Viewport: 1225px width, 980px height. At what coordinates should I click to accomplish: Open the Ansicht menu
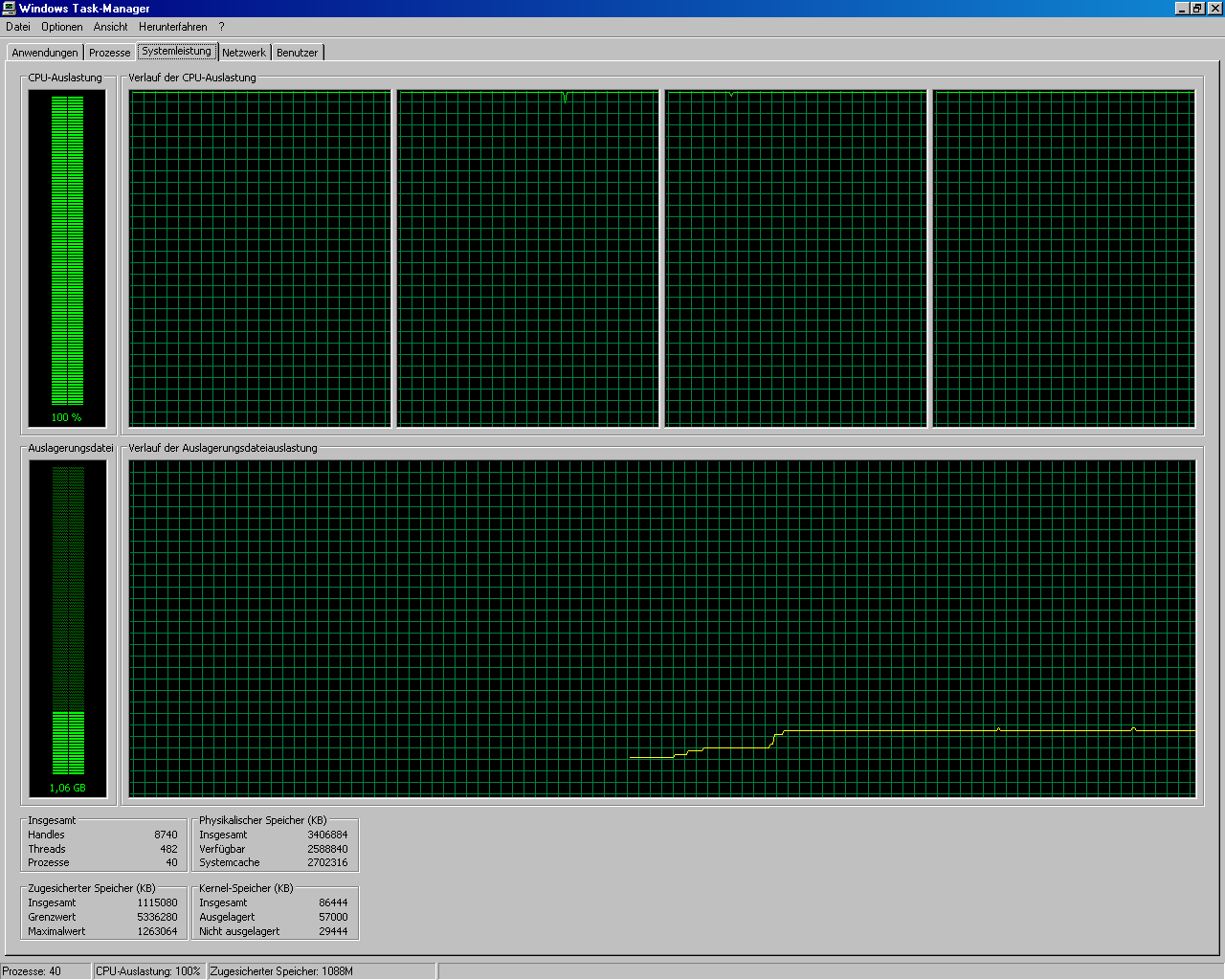110,27
